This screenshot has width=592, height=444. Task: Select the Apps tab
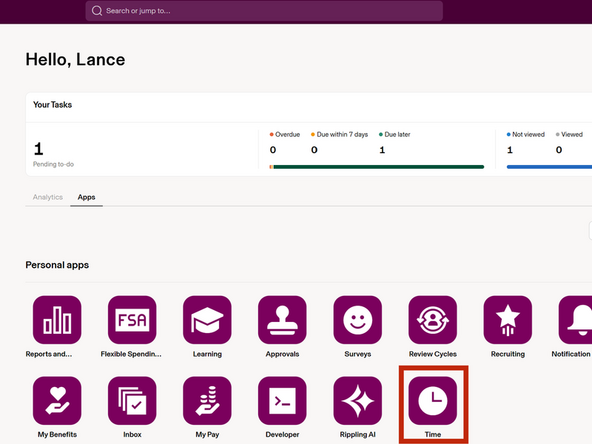coord(86,197)
